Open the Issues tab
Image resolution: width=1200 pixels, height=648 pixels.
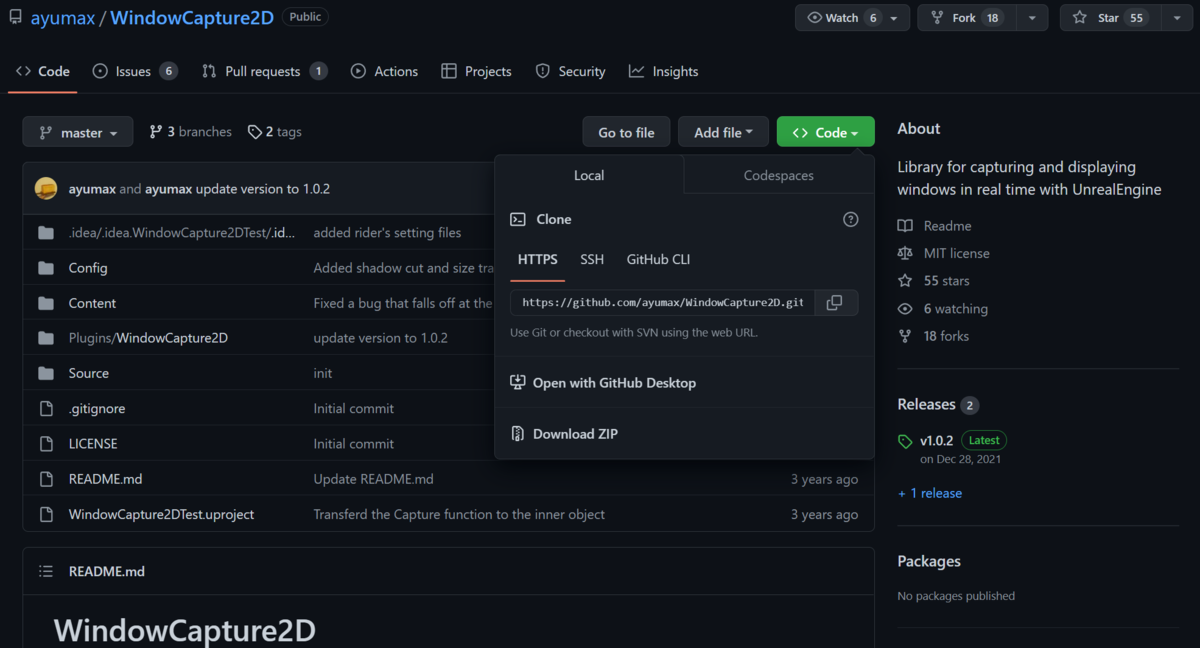pyautogui.click(x=134, y=71)
